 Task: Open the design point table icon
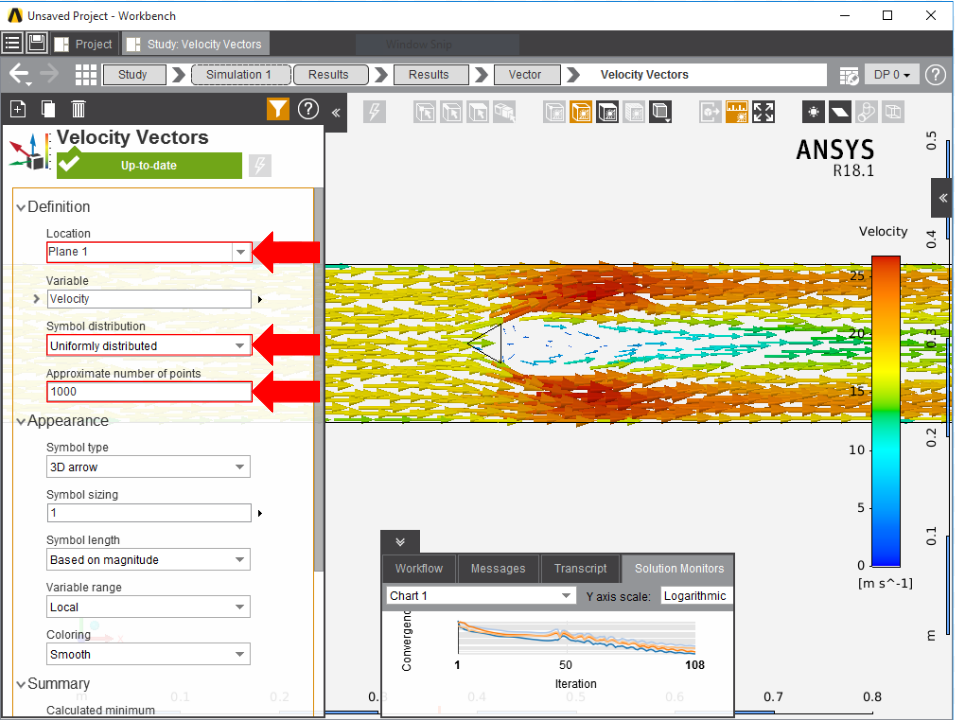[x=848, y=75]
